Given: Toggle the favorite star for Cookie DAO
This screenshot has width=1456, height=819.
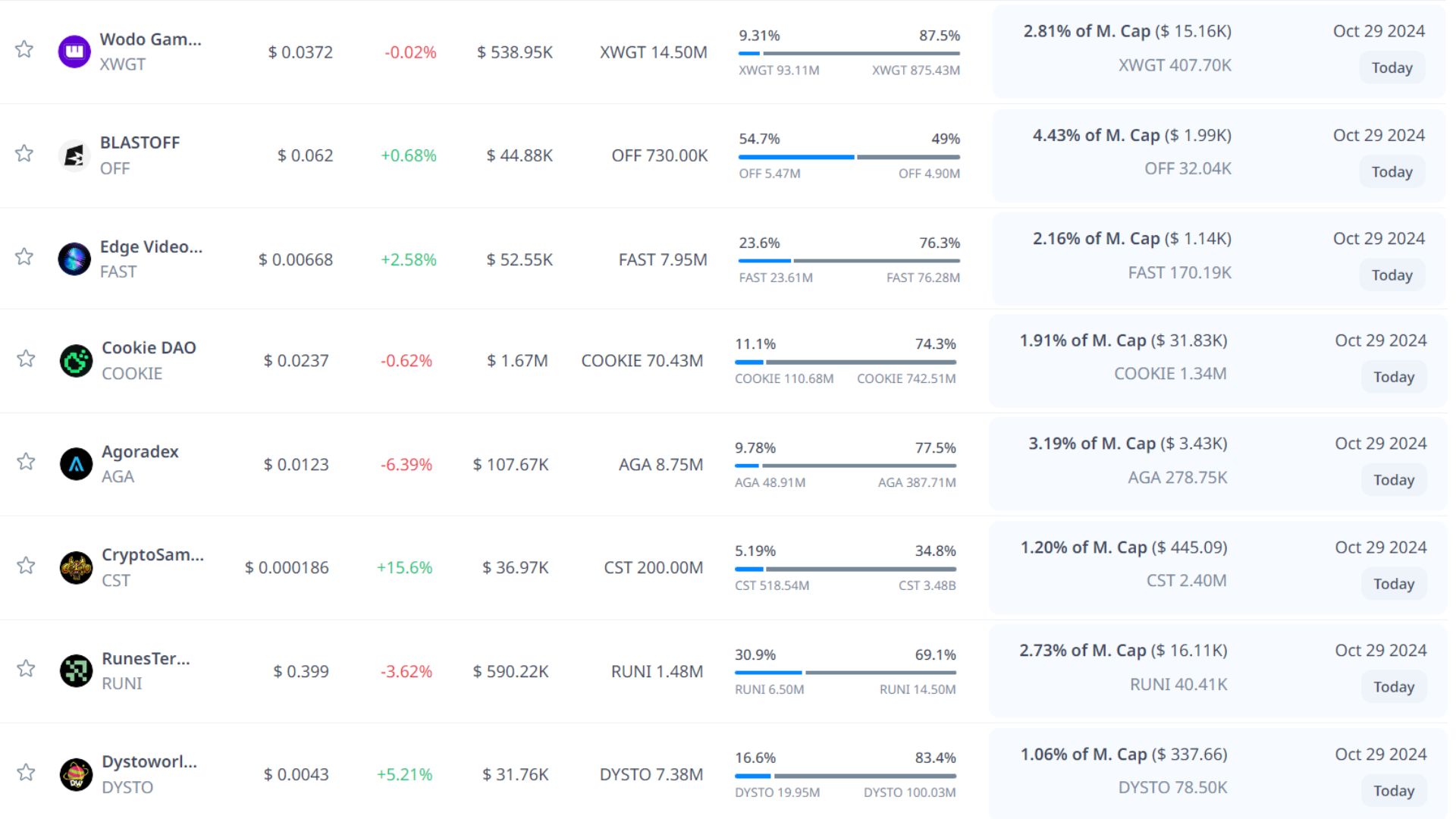Looking at the screenshot, I should coord(26,359).
